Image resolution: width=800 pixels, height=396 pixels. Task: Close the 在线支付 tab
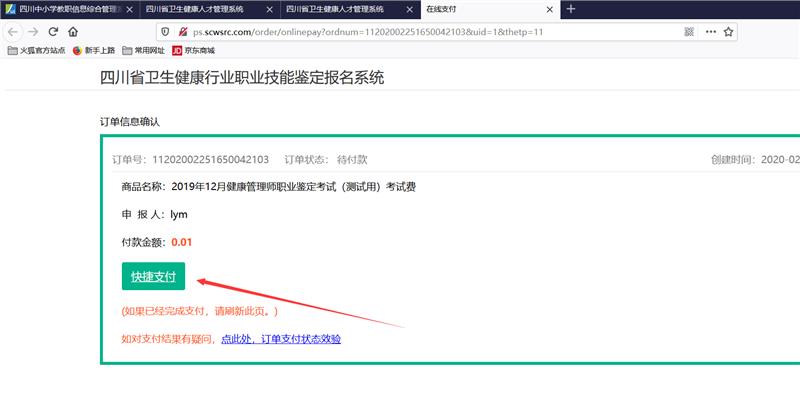(x=549, y=10)
